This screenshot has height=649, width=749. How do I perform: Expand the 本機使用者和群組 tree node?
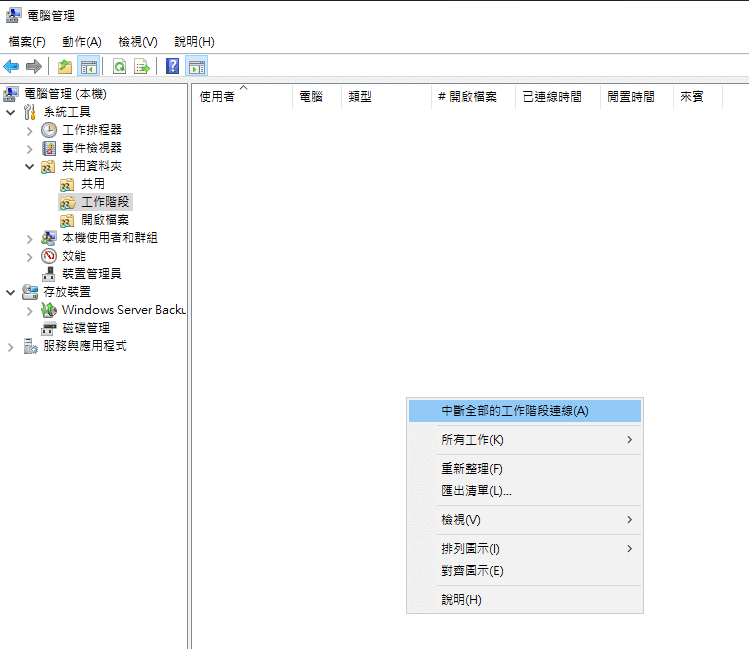(30, 239)
